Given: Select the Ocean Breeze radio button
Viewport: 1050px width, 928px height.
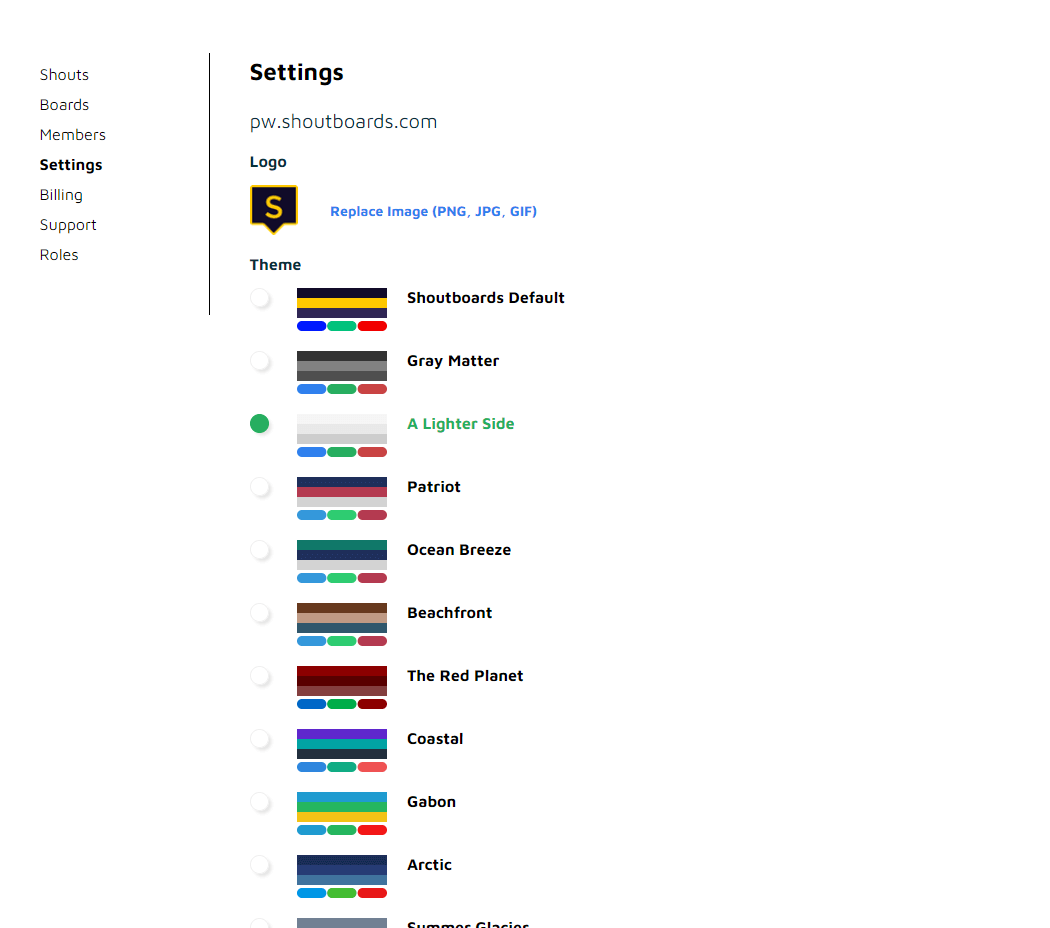Looking at the screenshot, I should pos(260,550).
